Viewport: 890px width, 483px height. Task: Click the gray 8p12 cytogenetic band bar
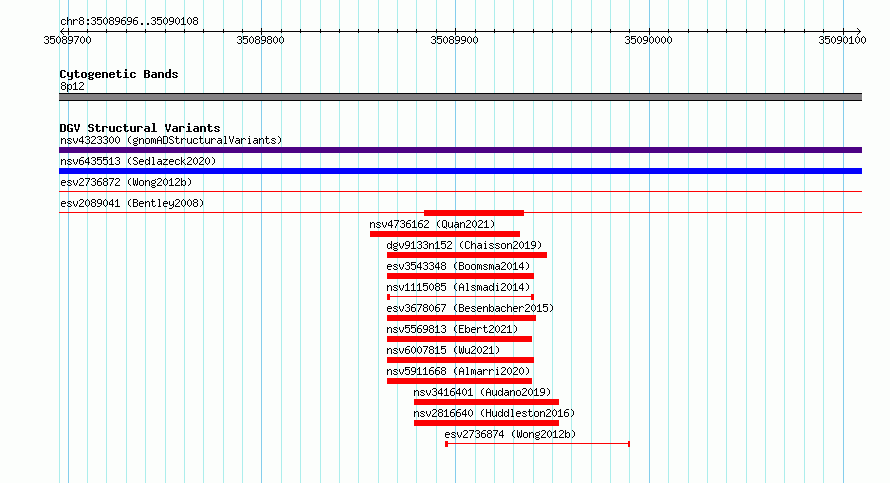coord(460,97)
